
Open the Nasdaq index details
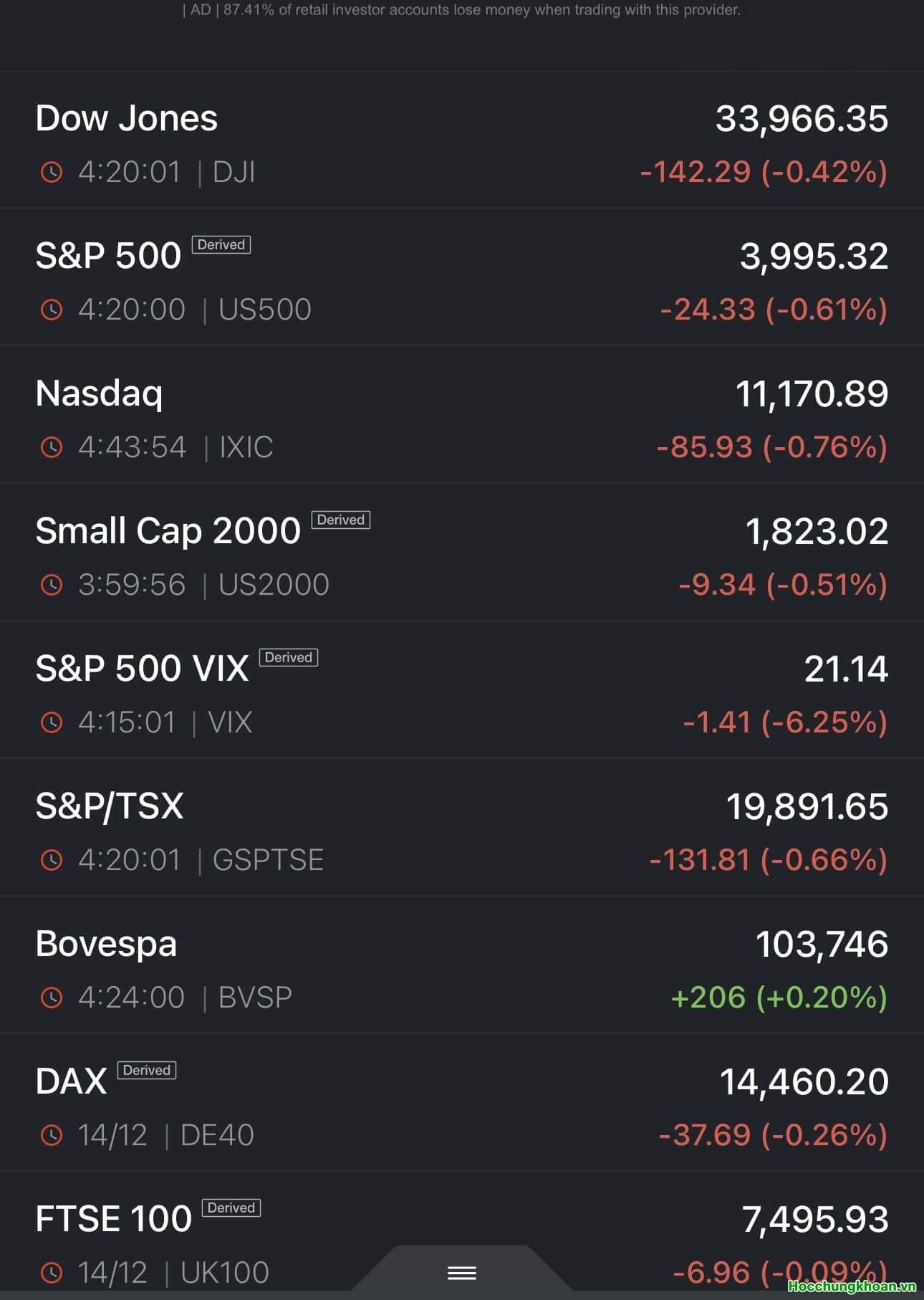(x=100, y=393)
